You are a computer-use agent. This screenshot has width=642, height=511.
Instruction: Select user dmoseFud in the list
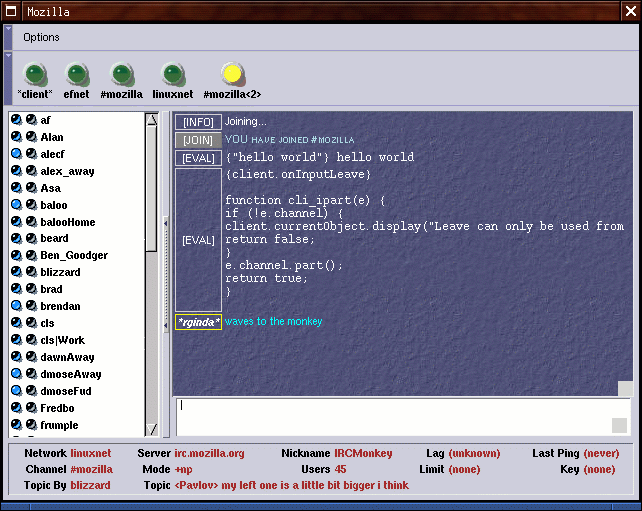tap(66, 391)
